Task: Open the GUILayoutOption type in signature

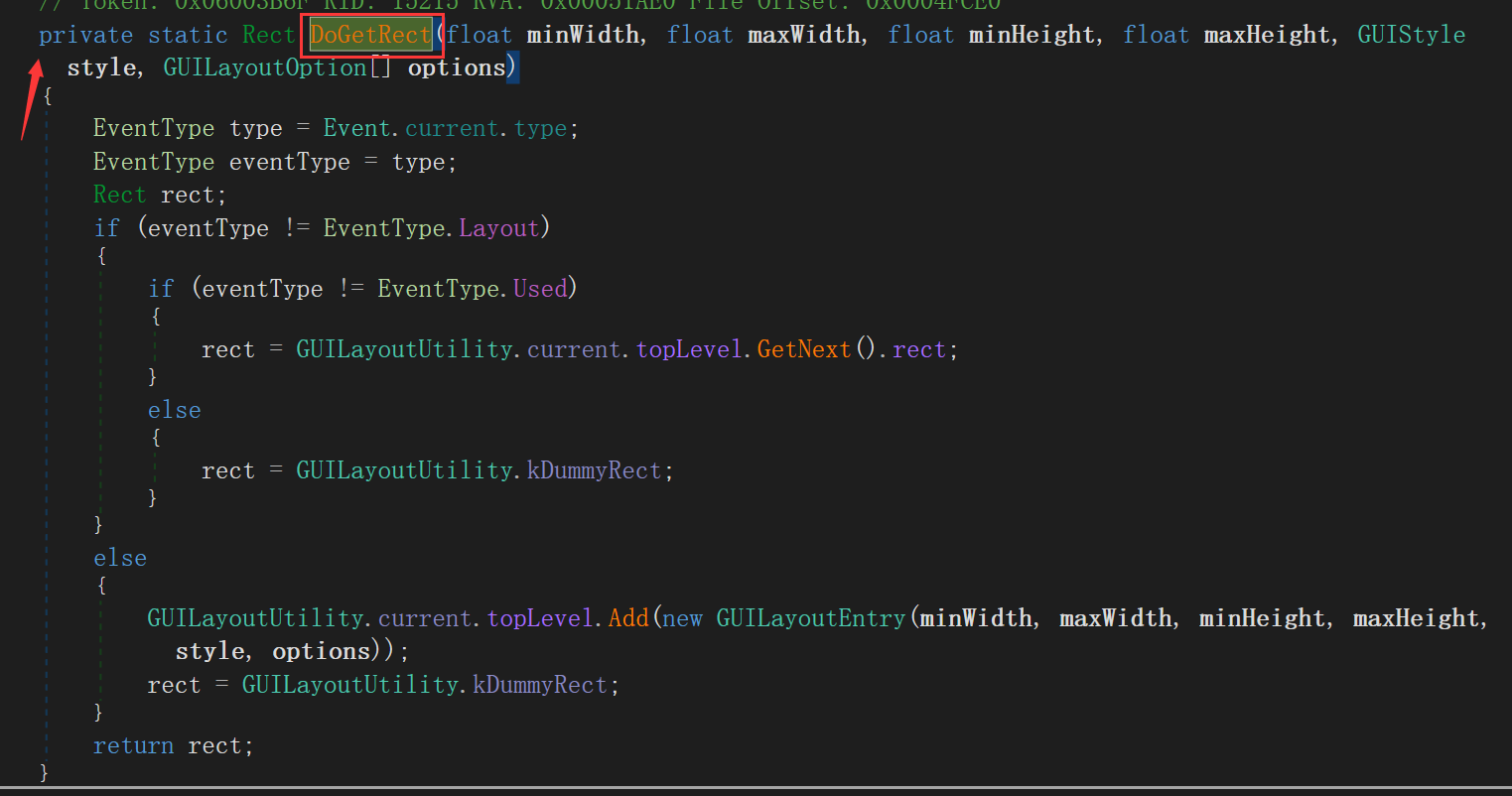Action: (x=265, y=68)
